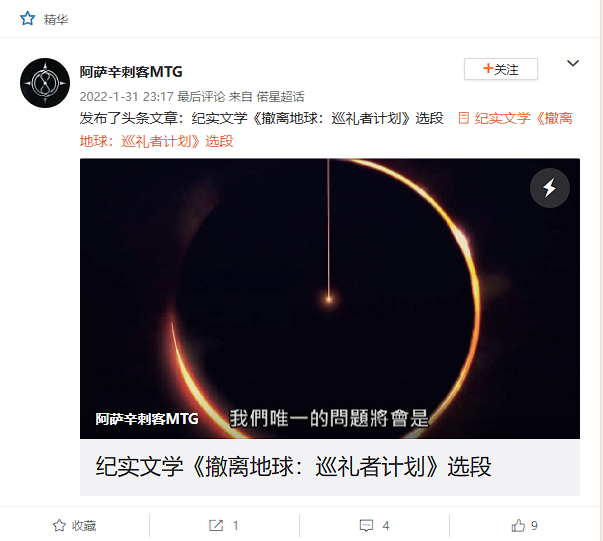Follow the user with the +关注 button
This screenshot has width=603, height=541.
501,69
